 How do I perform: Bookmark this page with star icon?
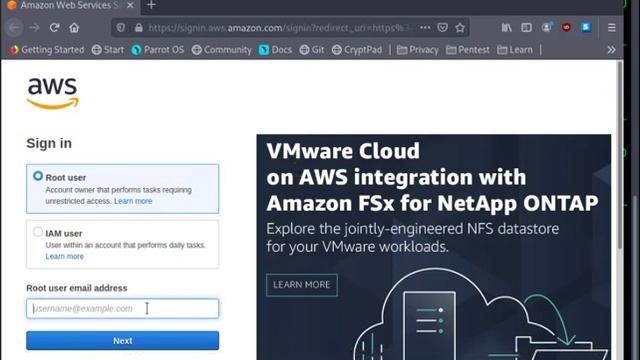pos(460,28)
